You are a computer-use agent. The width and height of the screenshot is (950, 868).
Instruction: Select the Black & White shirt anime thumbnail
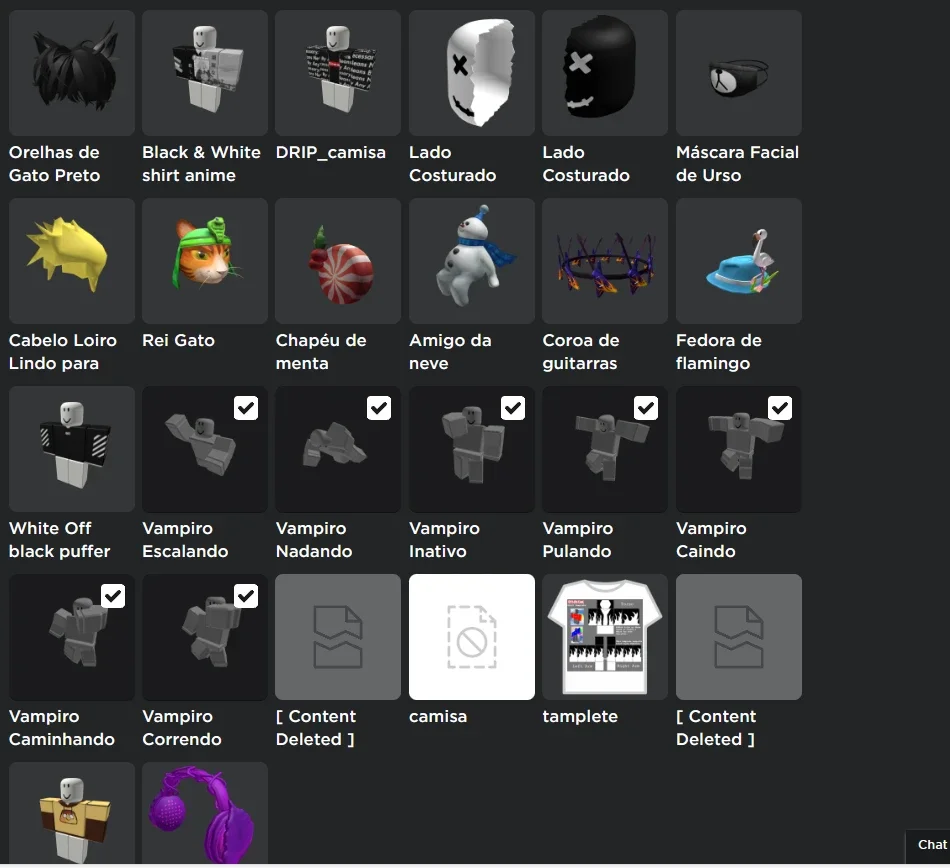pos(205,73)
